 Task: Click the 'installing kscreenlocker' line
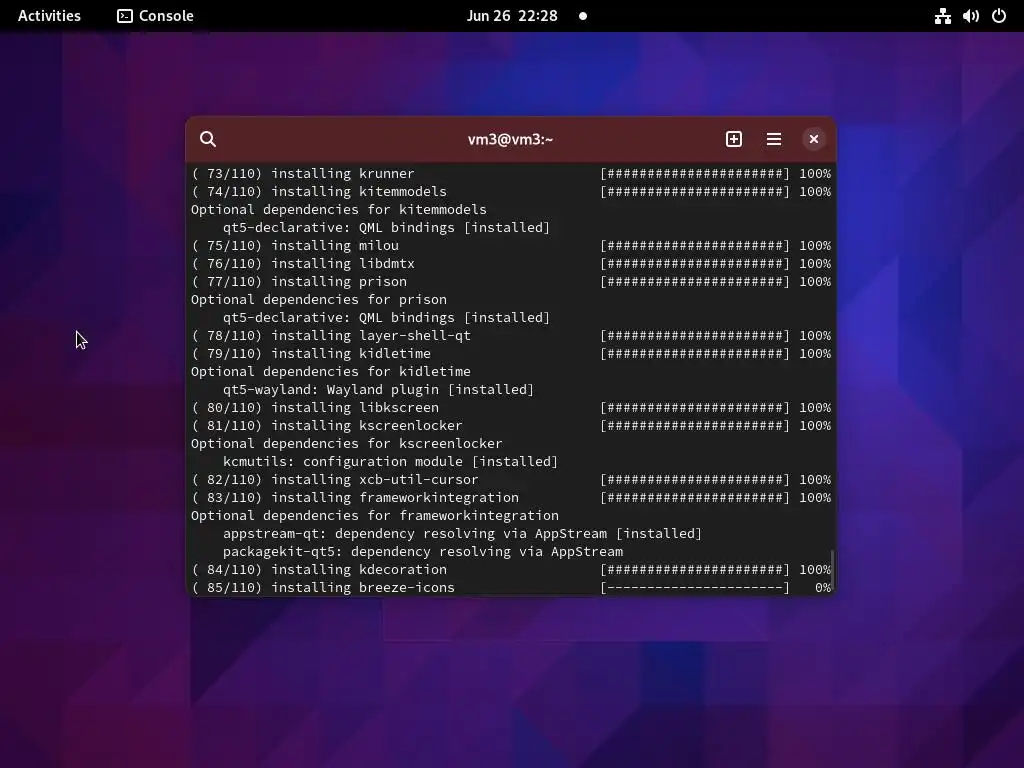coord(511,426)
